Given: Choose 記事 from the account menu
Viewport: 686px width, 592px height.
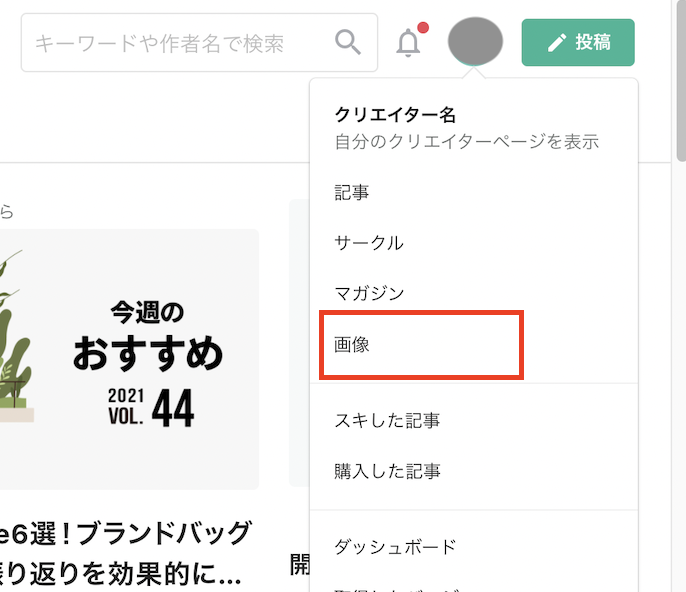Looking at the screenshot, I should click(352, 193).
